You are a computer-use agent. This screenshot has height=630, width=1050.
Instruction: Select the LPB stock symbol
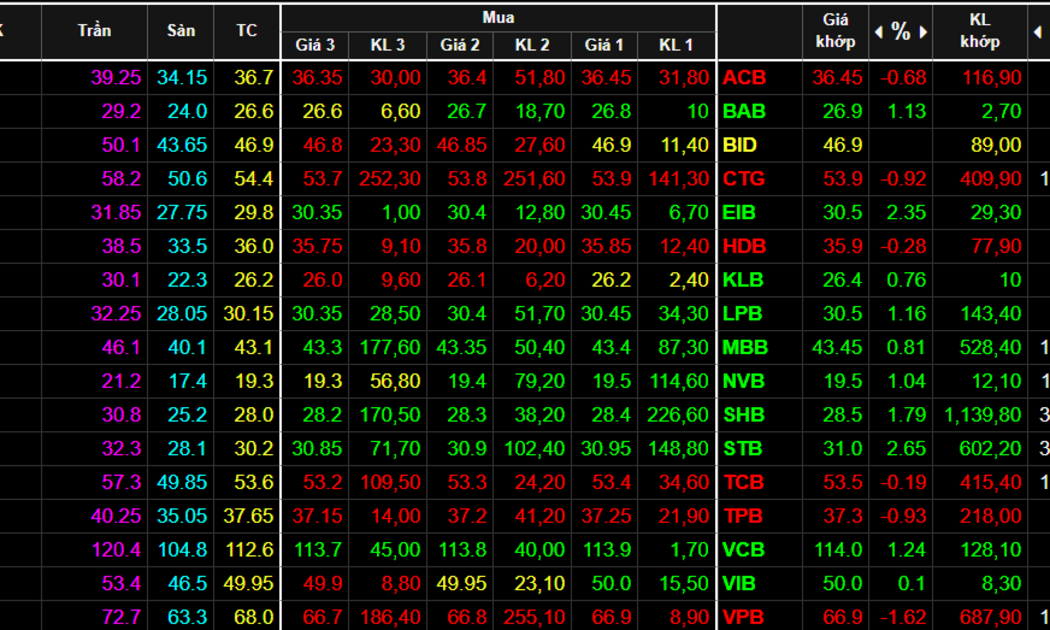click(x=742, y=313)
